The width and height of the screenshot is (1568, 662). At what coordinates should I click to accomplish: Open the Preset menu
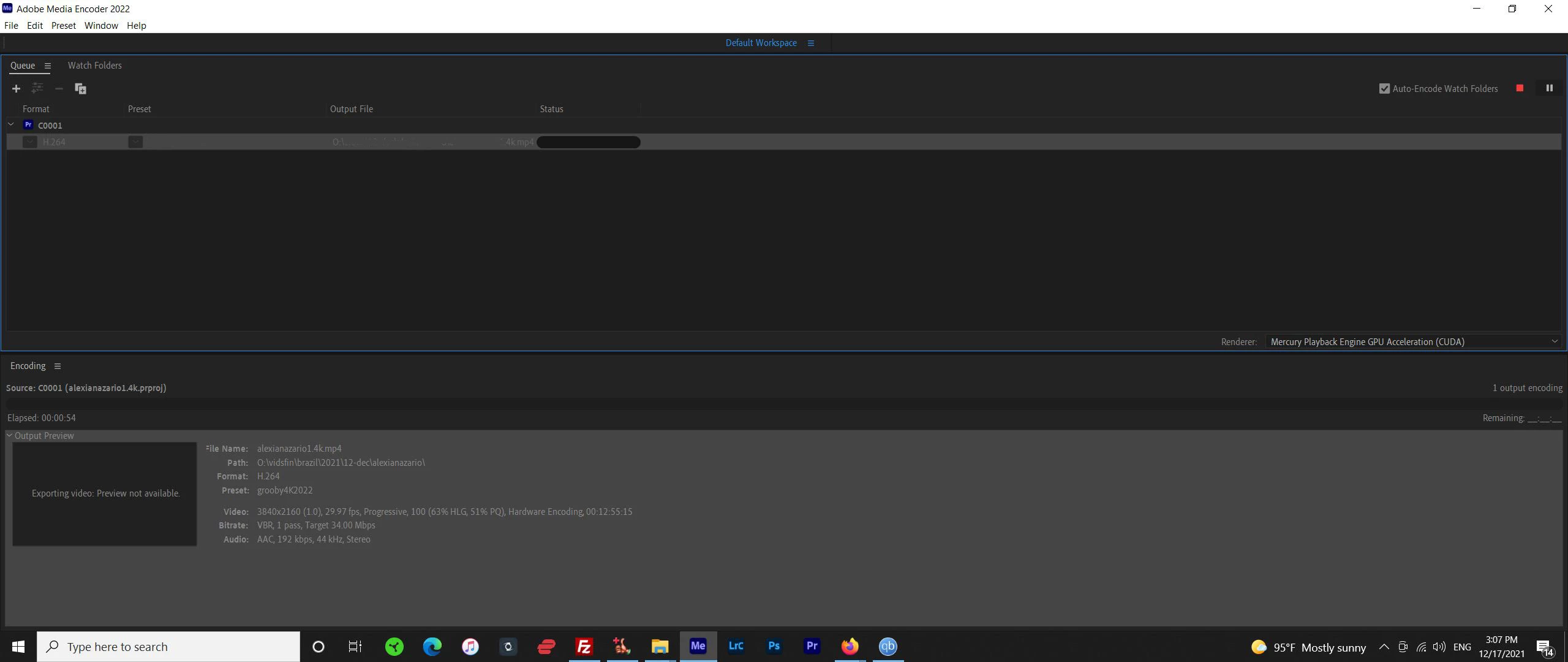point(63,26)
